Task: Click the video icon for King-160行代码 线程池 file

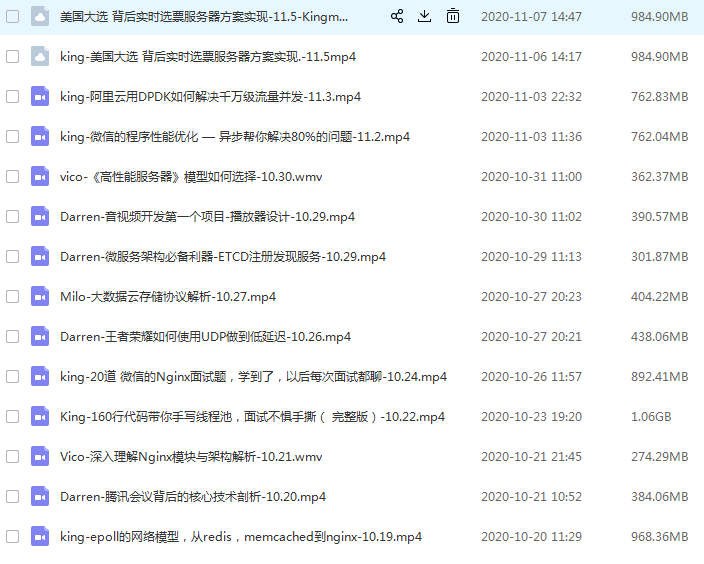Action: (x=40, y=416)
